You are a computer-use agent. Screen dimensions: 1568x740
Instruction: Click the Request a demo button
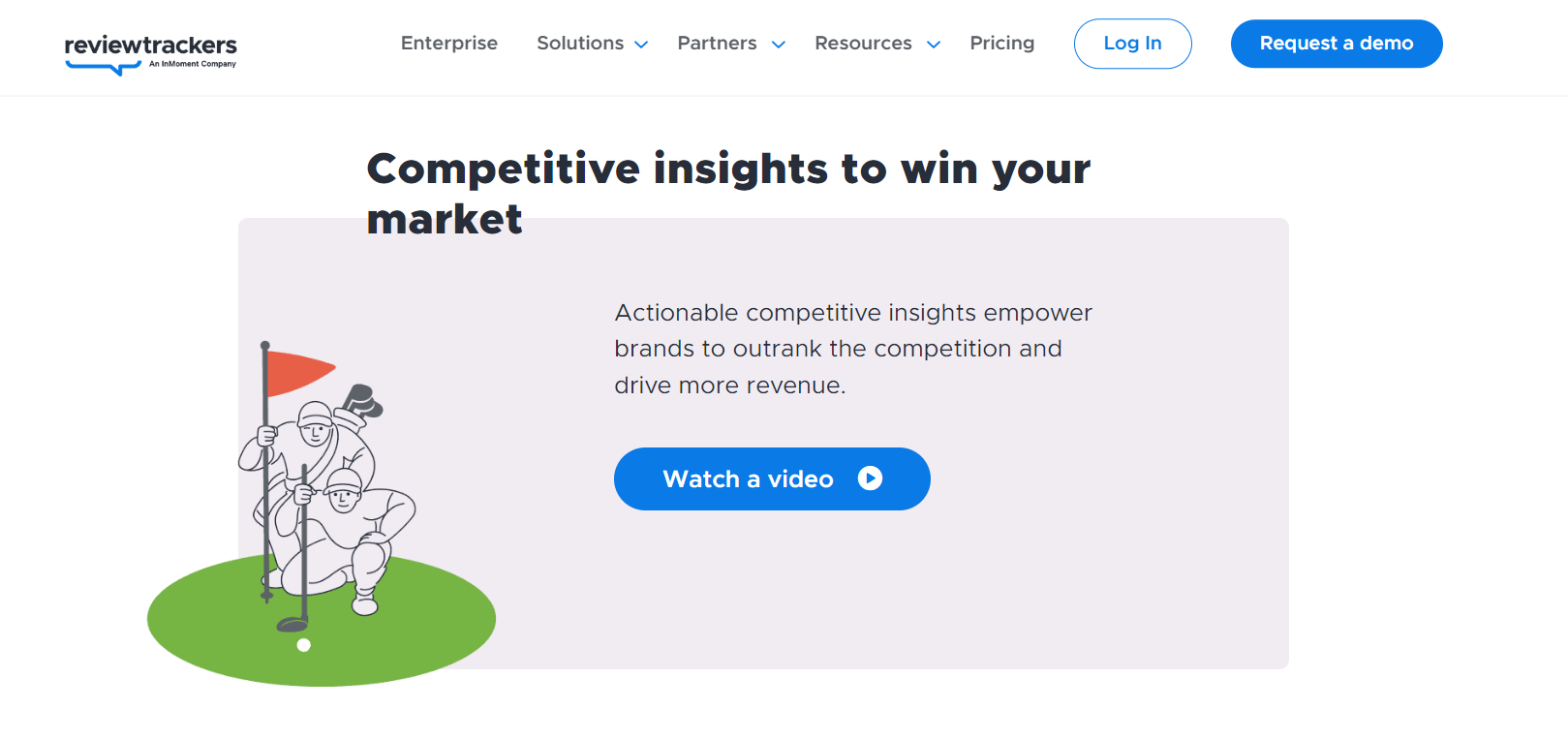[1337, 44]
